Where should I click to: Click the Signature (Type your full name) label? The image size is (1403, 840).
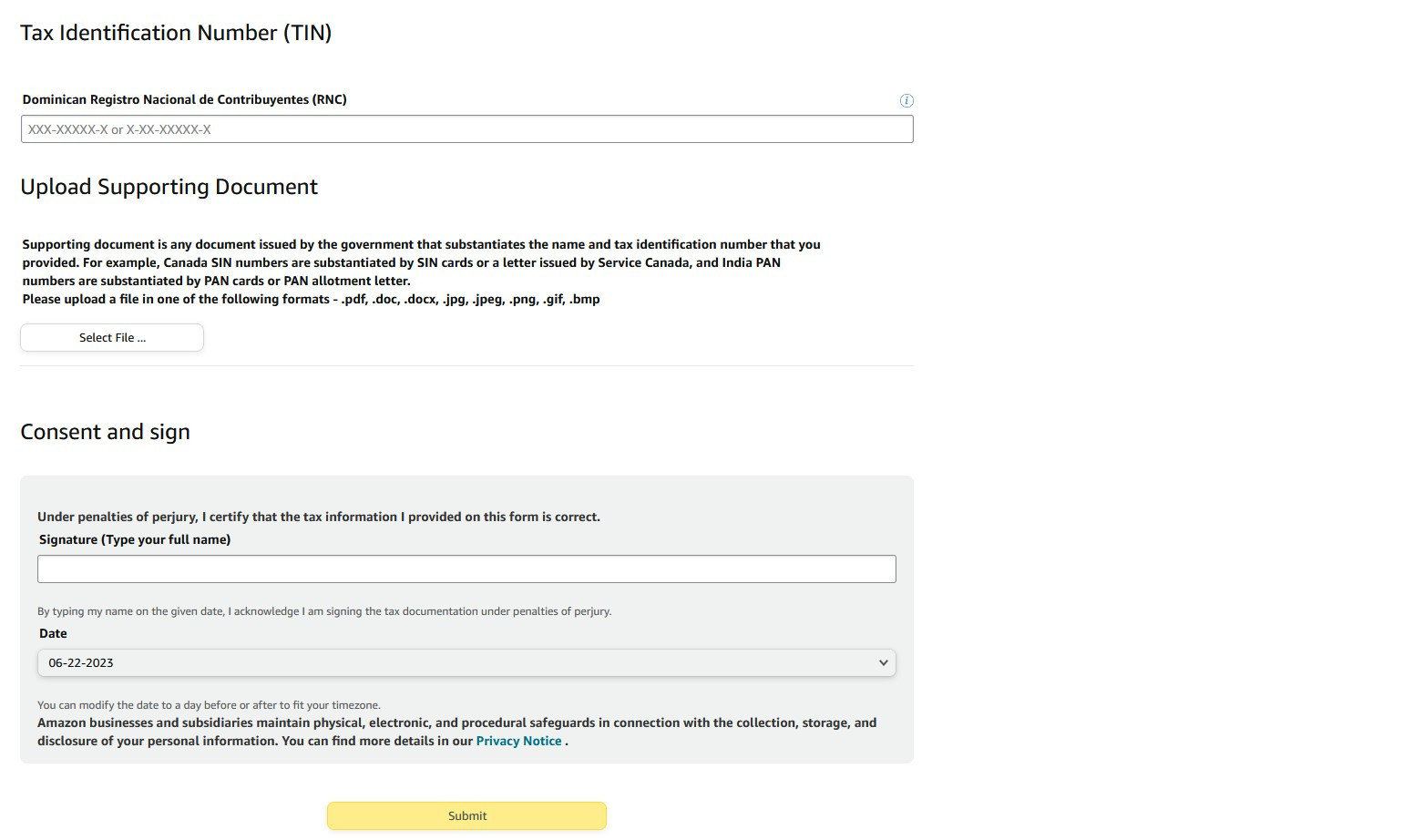[135, 539]
